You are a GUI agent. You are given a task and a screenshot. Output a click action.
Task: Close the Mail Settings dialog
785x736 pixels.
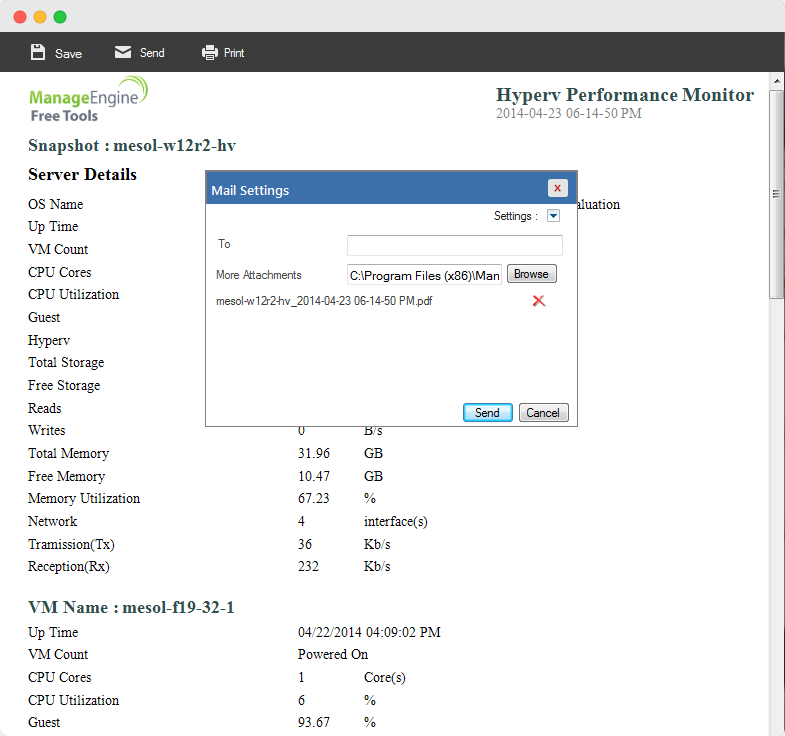(x=558, y=188)
